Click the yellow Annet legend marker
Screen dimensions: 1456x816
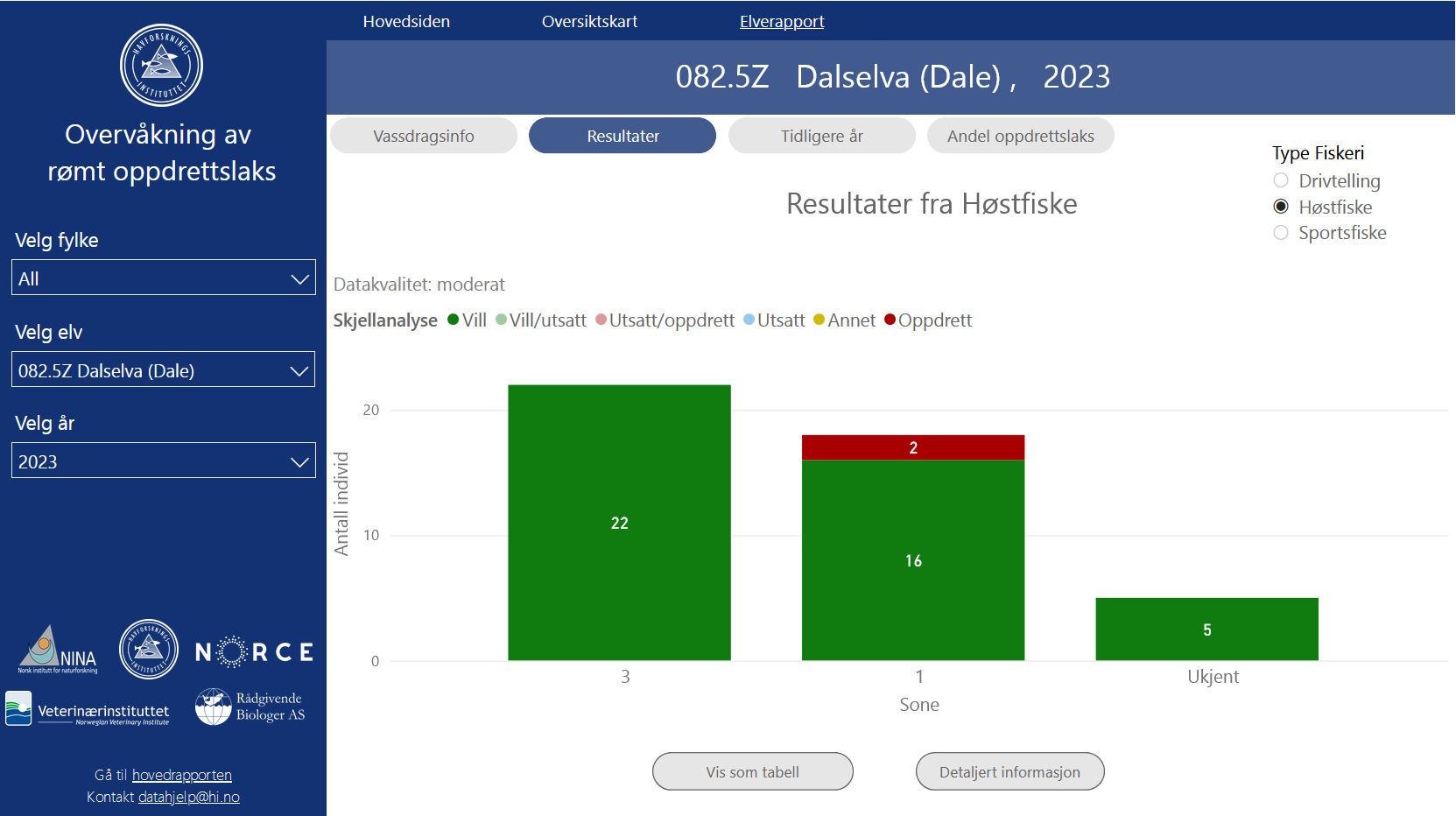(819, 320)
